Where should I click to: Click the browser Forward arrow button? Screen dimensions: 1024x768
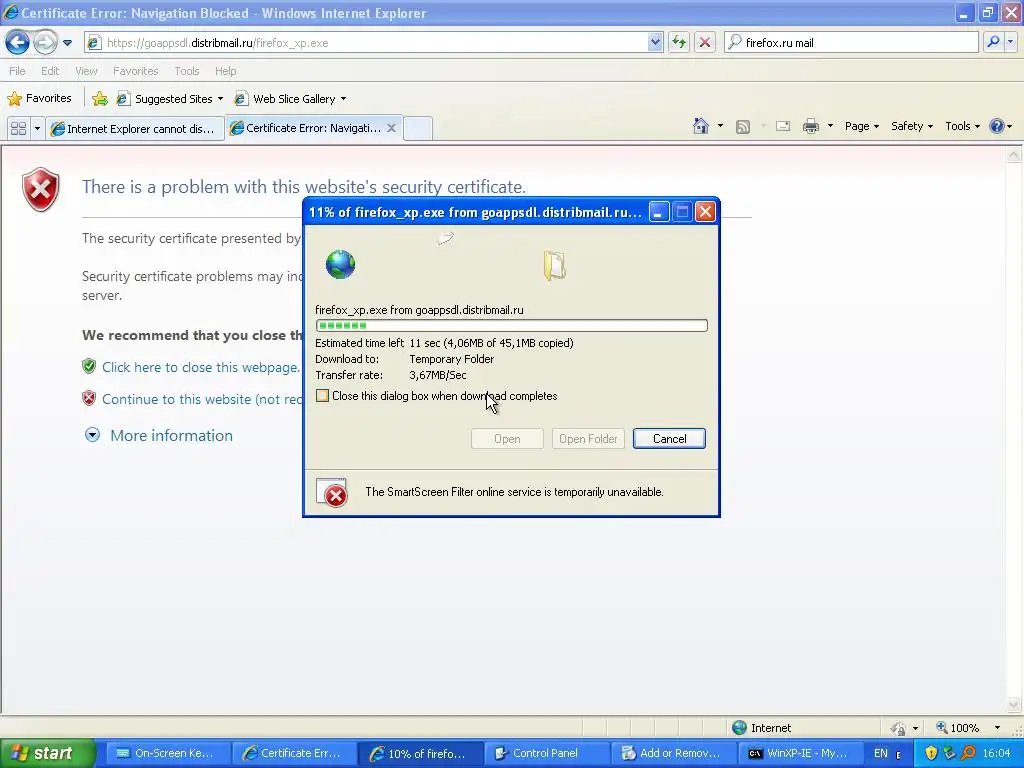pos(45,43)
